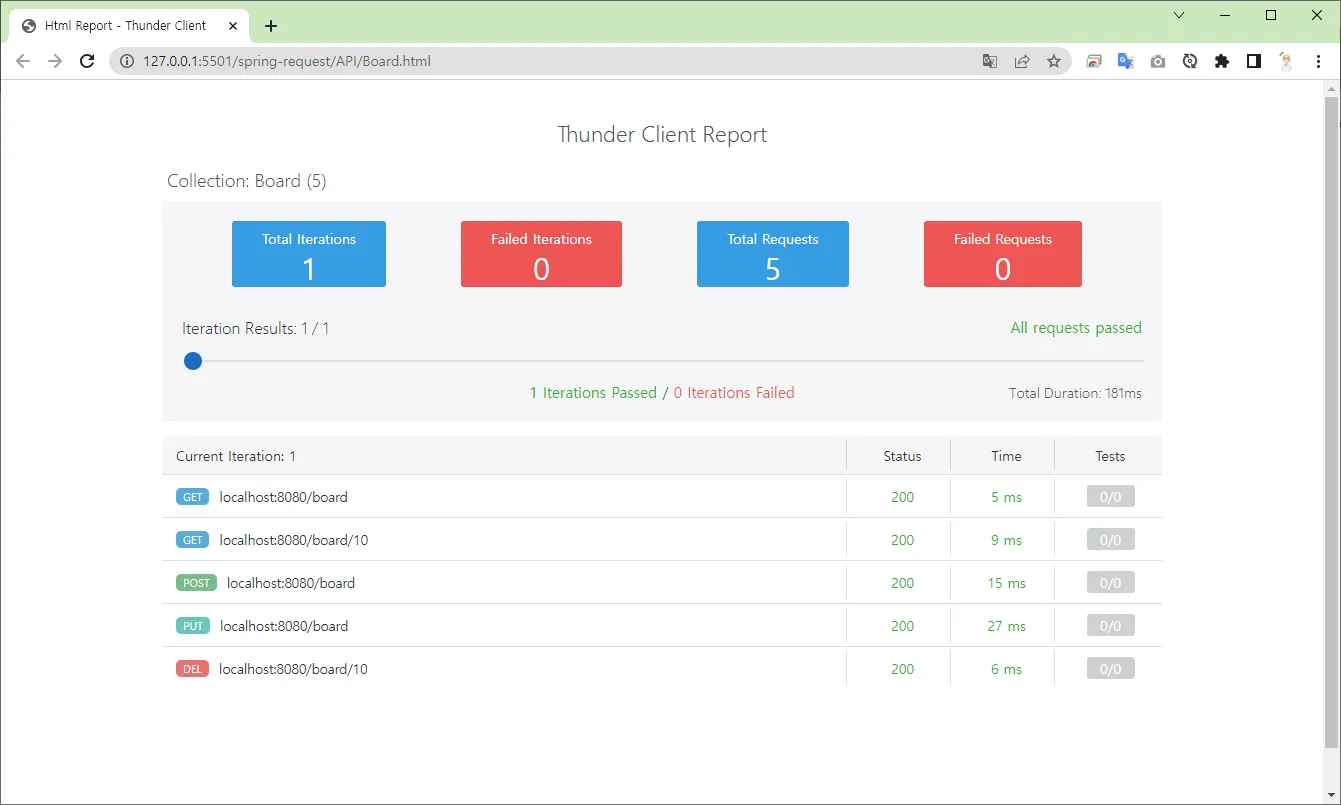View site information icon in address bar
The image size is (1341, 805).
pyautogui.click(x=127, y=61)
